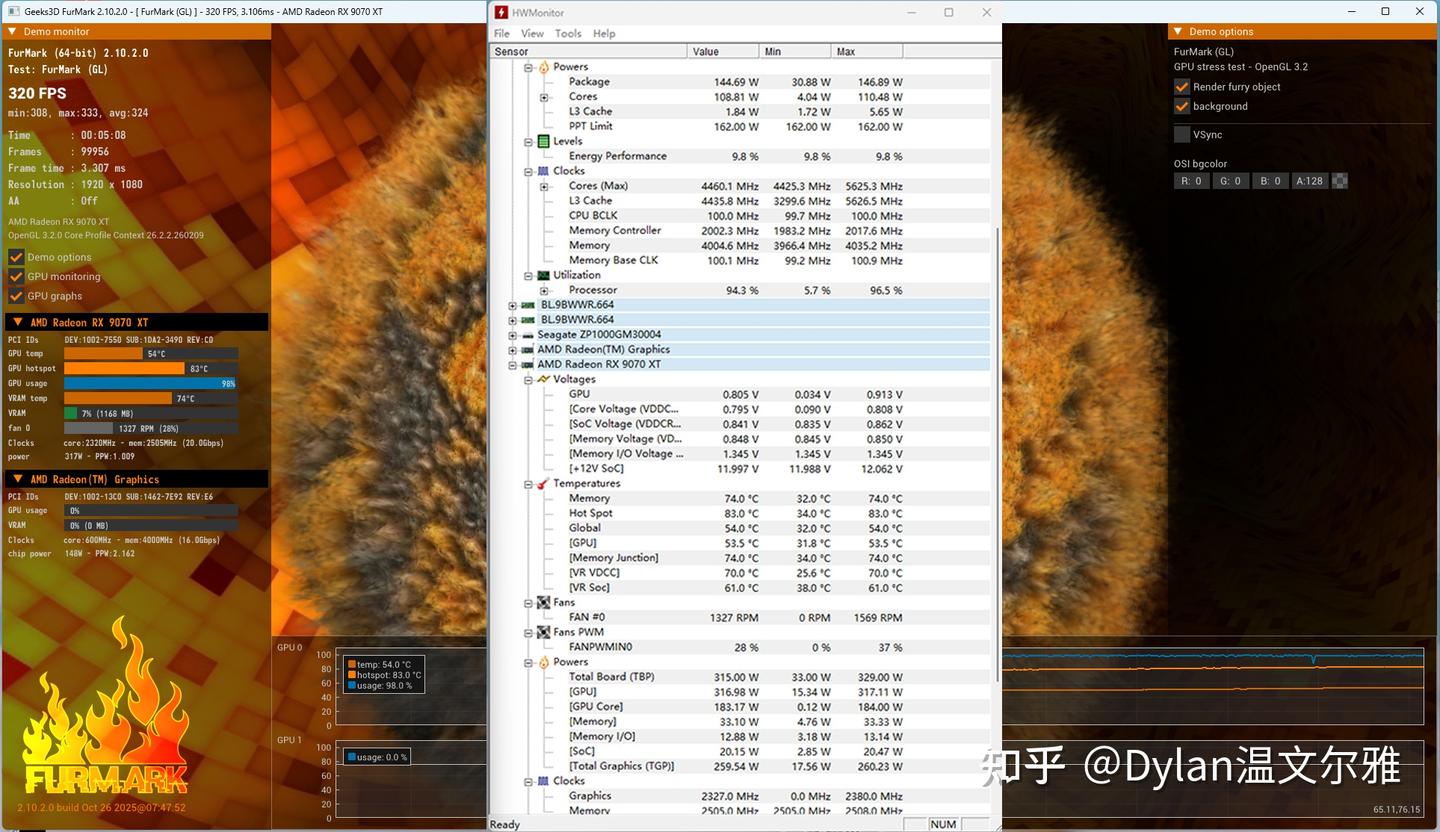Image resolution: width=1440 pixels, height=832 pixels.
Task: Click the green Levels icon in HWMonitor
Action: (543, 141)
